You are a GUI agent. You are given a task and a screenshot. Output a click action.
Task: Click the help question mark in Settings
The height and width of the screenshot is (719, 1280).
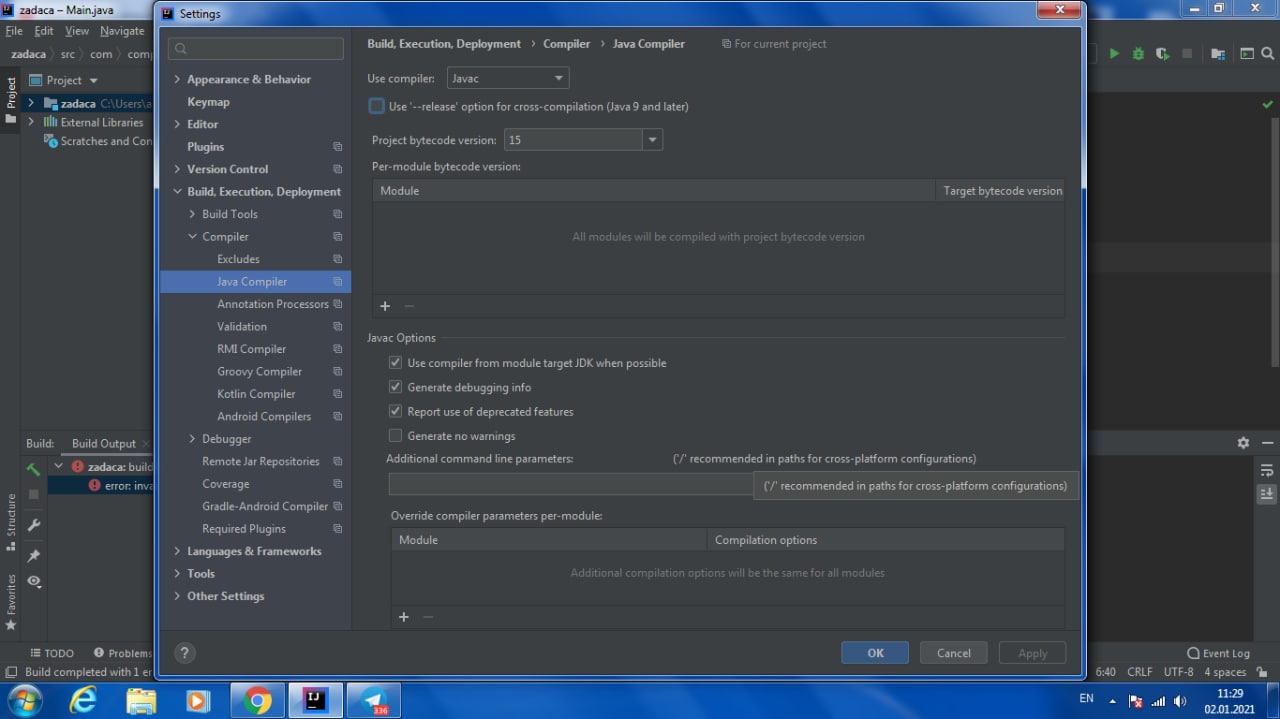184,653
